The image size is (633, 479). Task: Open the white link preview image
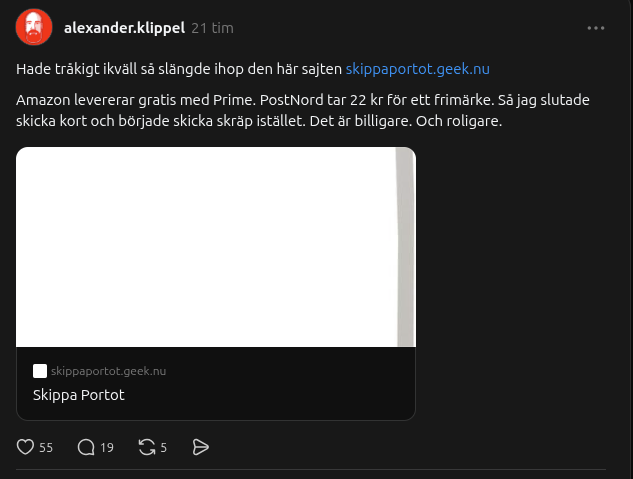205,247
